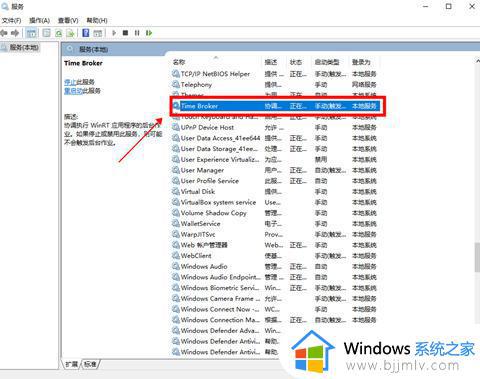480x379 pixels.
Task: Select the Volume Shadow Copy service name
Action: [213, 213]
